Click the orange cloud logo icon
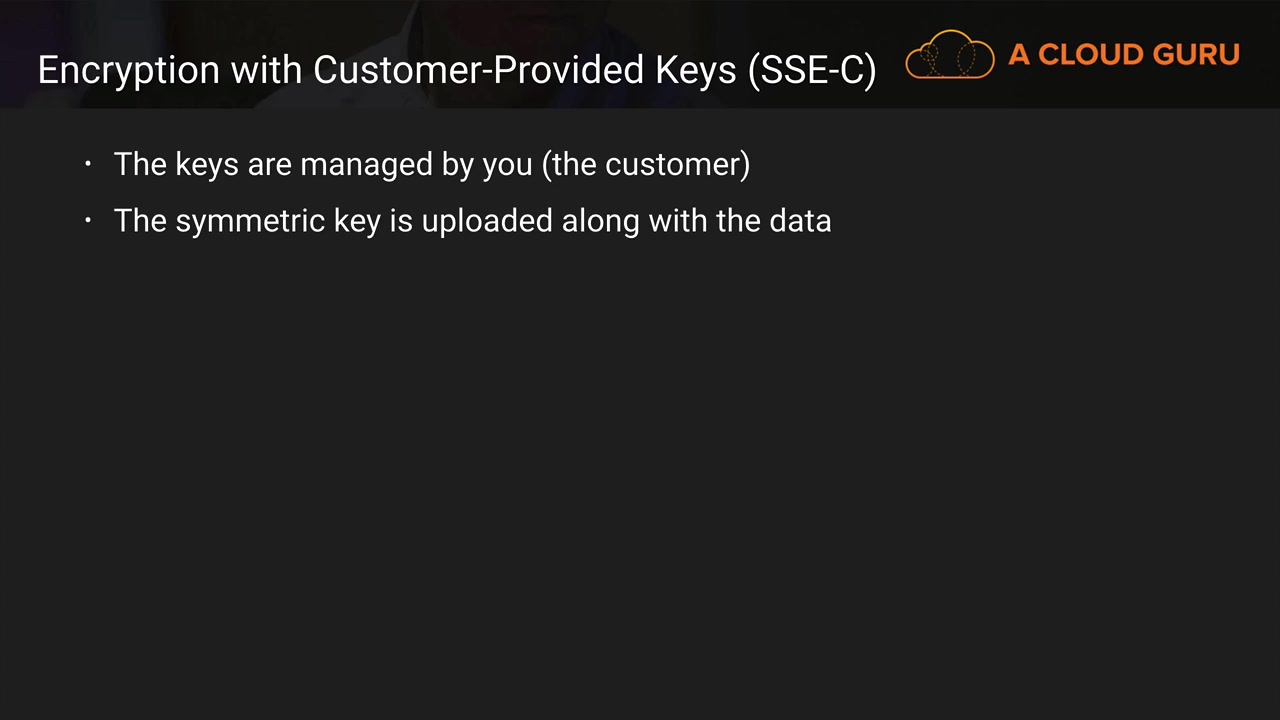The width and height of the screenshot is (1280, 720). coord(949,55)
